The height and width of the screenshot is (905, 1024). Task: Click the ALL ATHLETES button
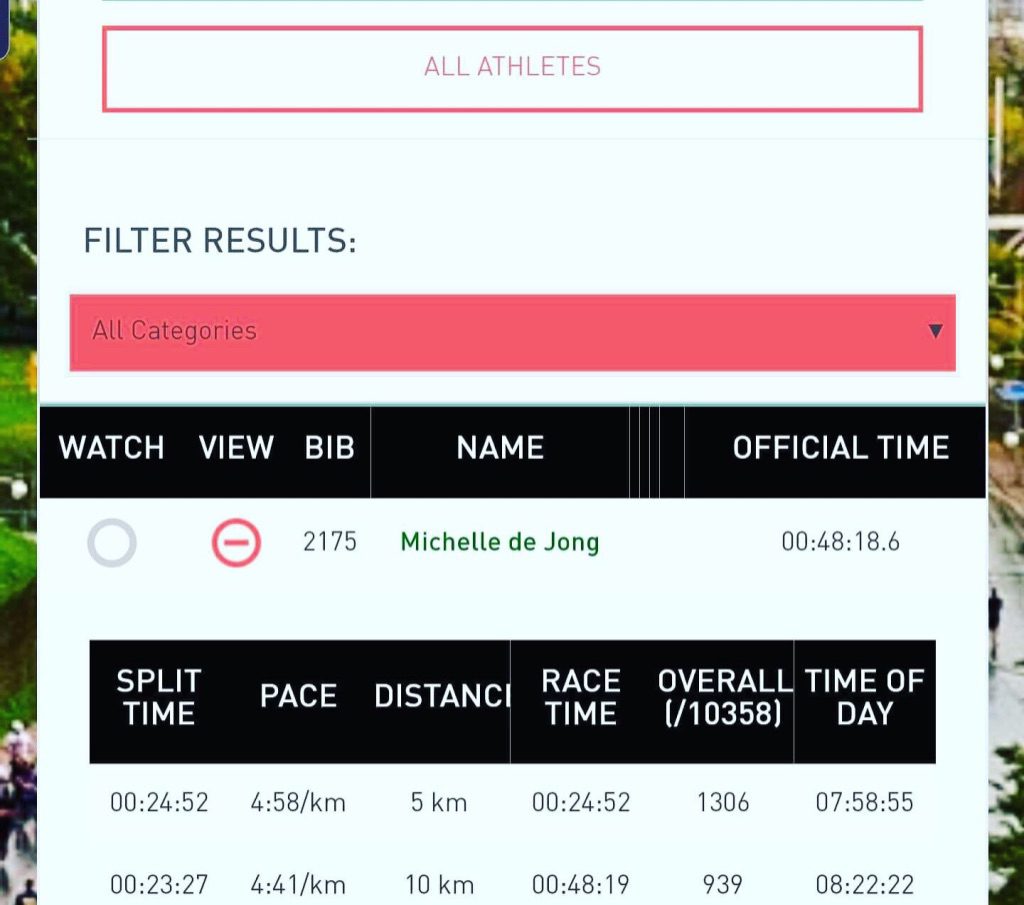coord(513,69)
